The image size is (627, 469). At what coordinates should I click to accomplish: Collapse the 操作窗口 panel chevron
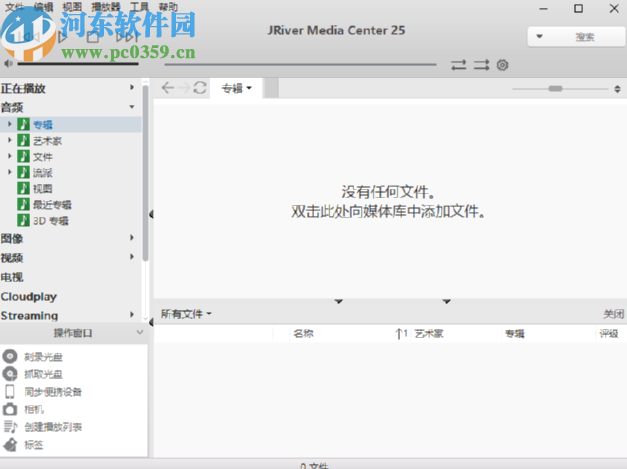[140, 332]
